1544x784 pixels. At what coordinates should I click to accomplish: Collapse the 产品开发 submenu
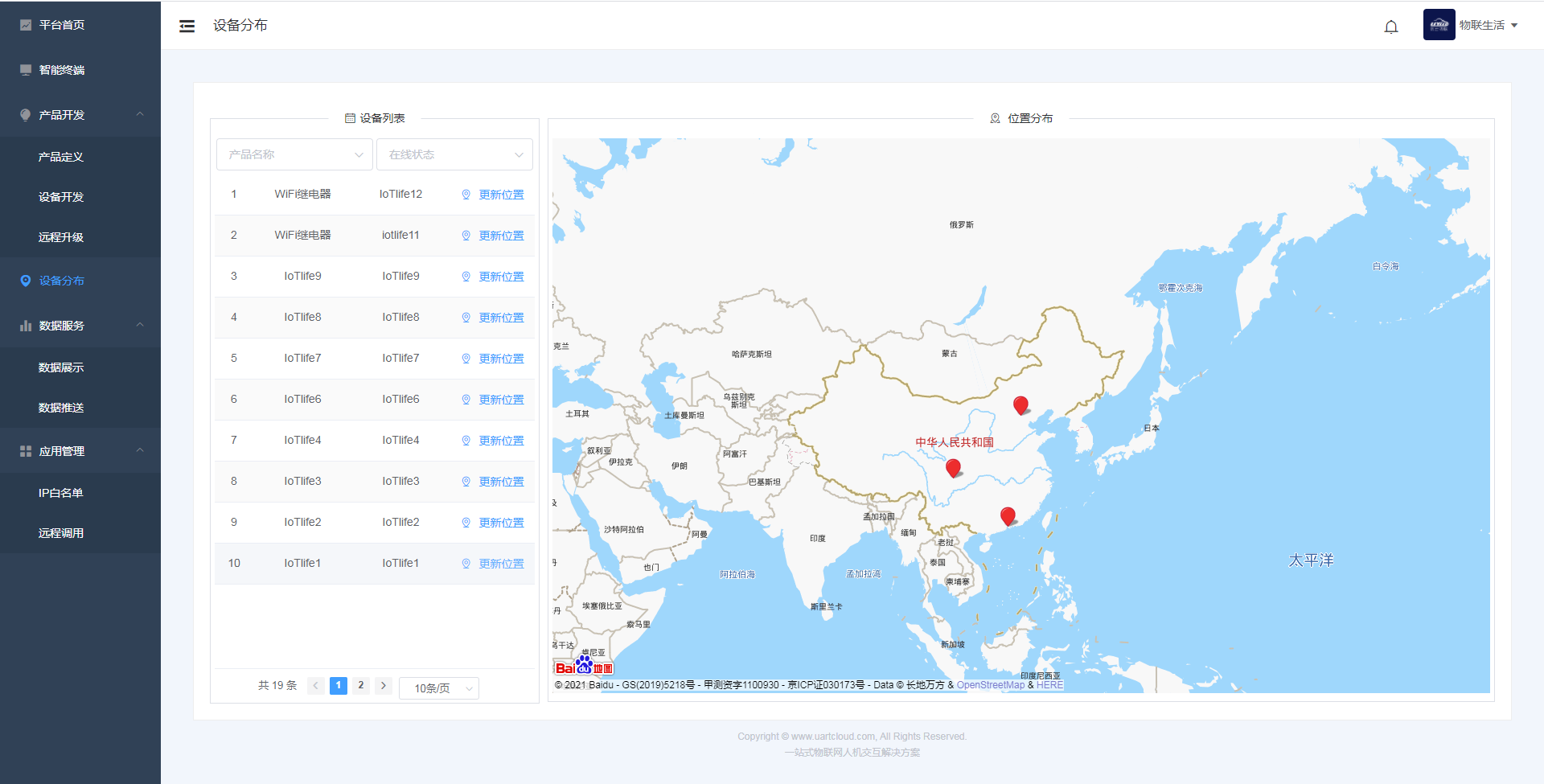point(80,115)
